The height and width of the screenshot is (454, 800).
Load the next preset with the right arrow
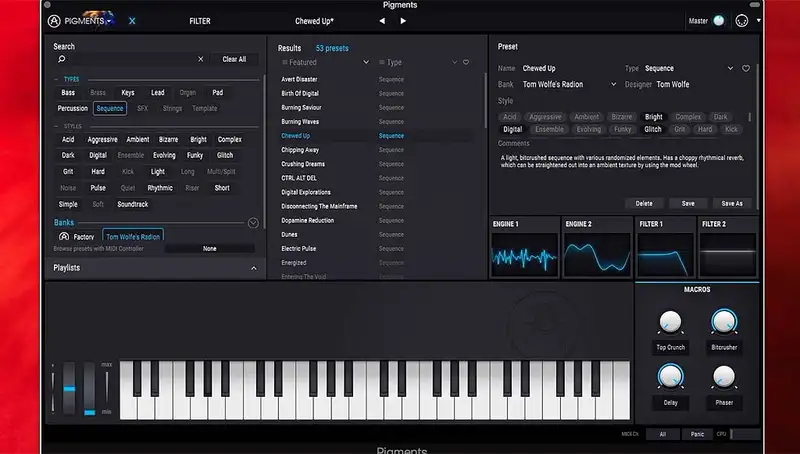(403, 21)
